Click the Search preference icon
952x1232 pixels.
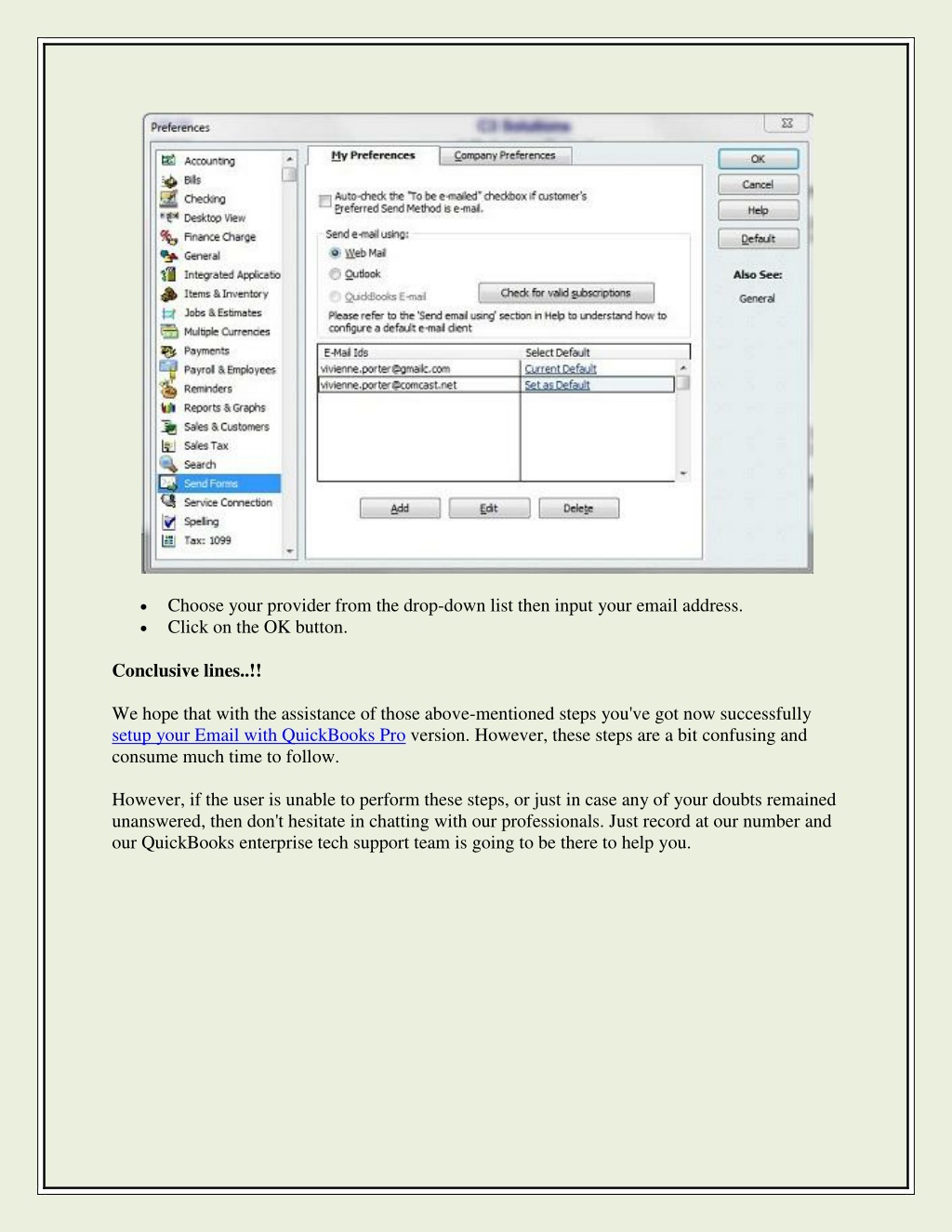(x=168, y=464)
